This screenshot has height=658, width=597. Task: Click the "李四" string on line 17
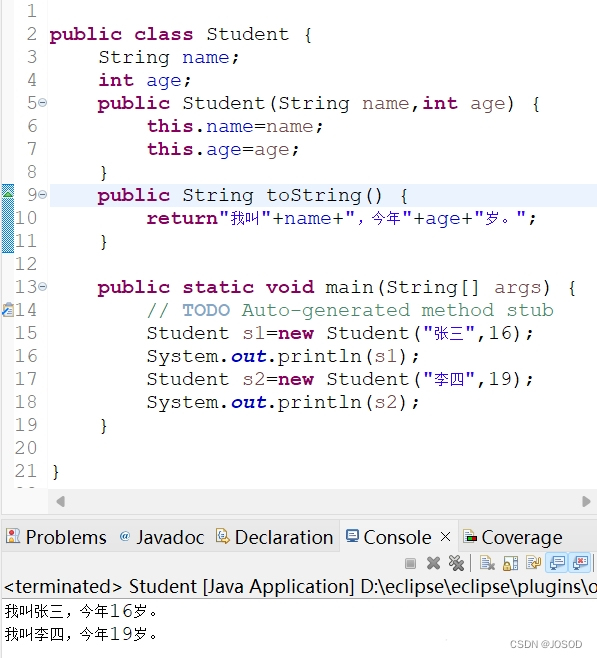449,379
